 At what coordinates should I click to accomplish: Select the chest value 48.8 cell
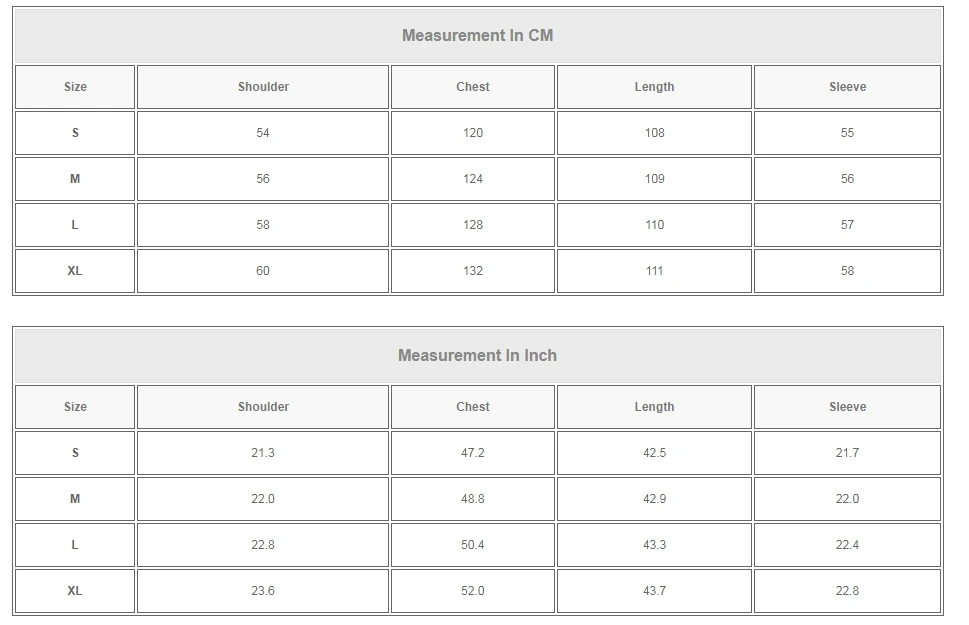[x=473, y=499]
